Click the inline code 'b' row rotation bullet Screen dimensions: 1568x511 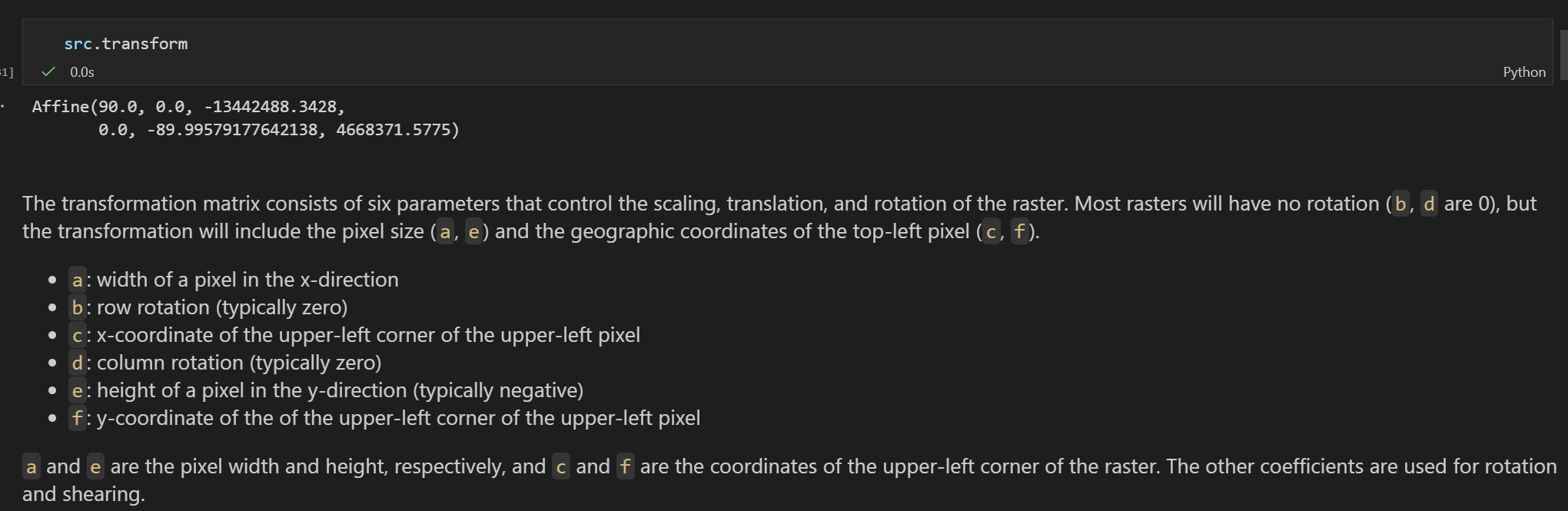coord(77,307)
